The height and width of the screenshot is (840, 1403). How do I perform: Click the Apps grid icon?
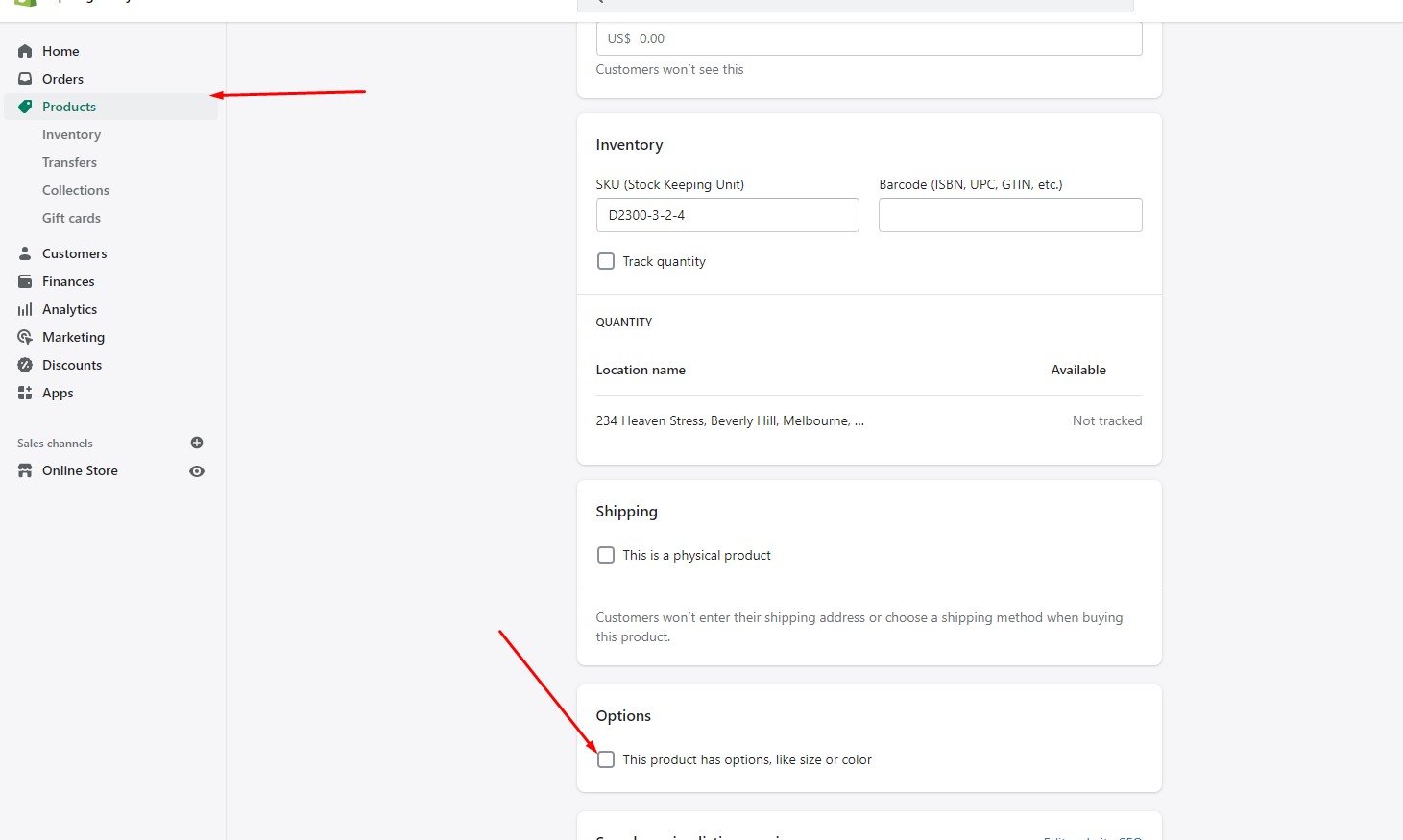coord(25,393)
